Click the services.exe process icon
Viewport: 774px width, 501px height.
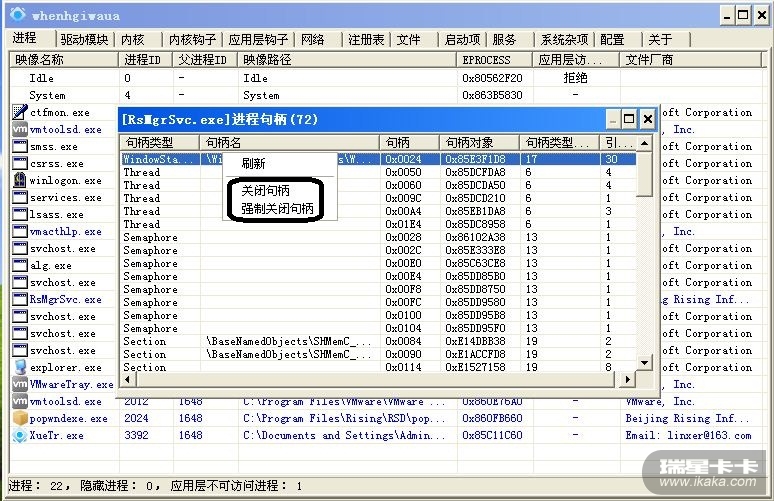(x=20, y=197)
